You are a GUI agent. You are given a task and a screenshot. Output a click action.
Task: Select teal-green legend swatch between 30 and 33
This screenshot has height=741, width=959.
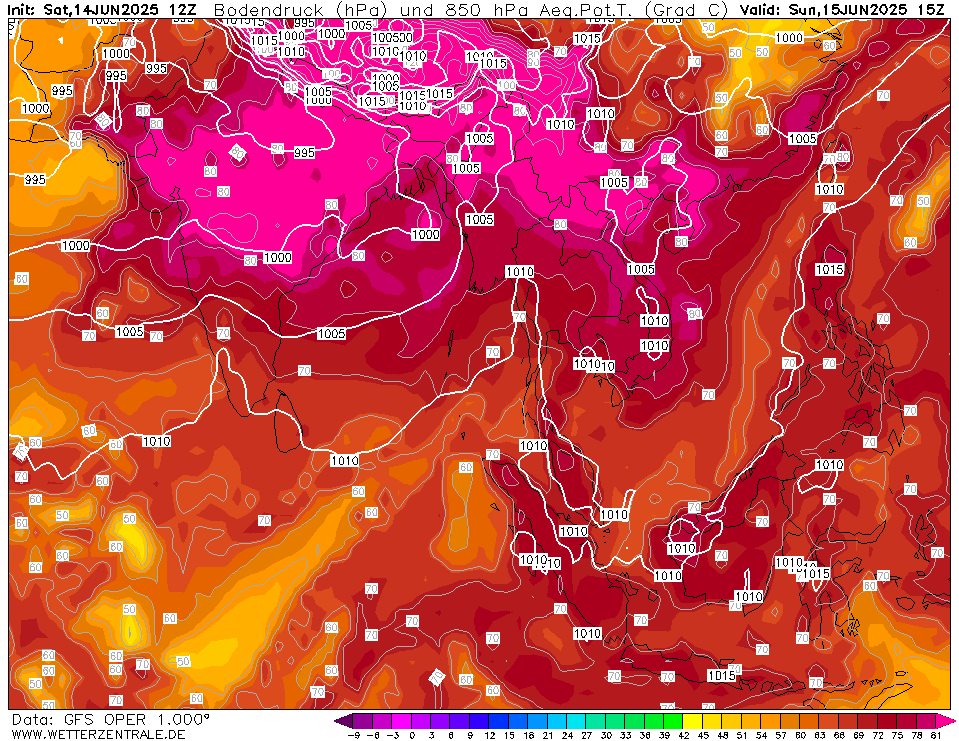[x=615, y=721]
